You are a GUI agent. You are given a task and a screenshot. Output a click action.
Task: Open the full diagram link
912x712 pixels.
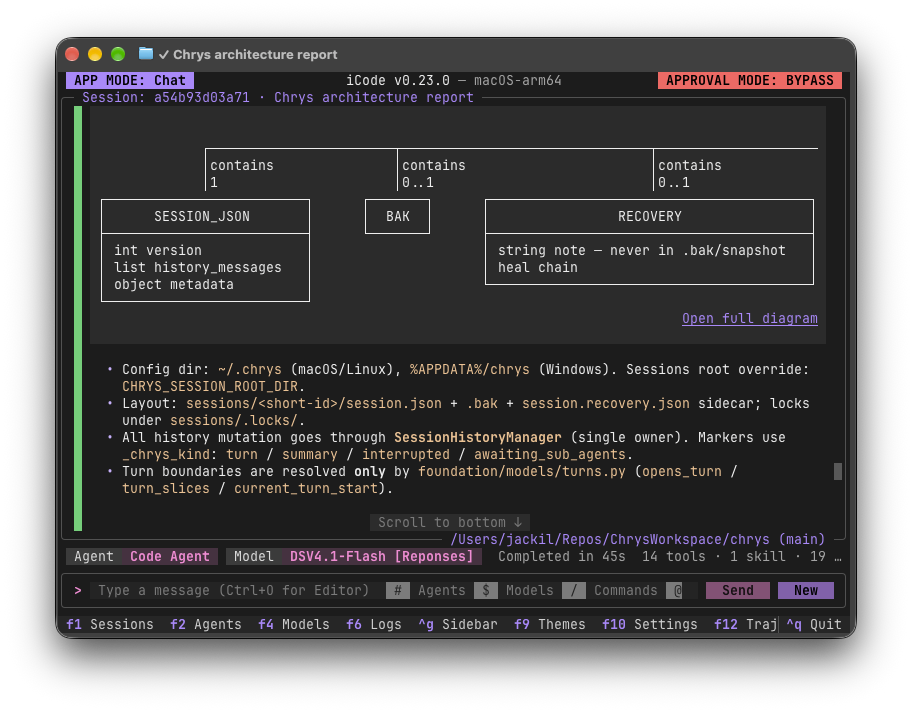click(750, 318)
